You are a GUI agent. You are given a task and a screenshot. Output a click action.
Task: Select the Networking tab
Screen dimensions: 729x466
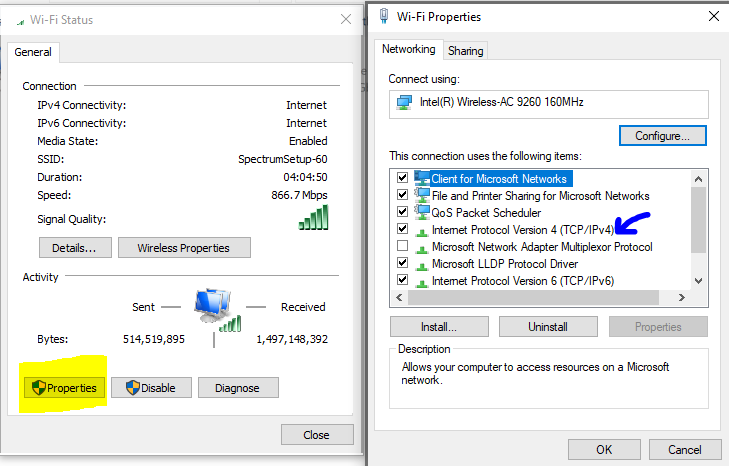(x=409, y=50)
